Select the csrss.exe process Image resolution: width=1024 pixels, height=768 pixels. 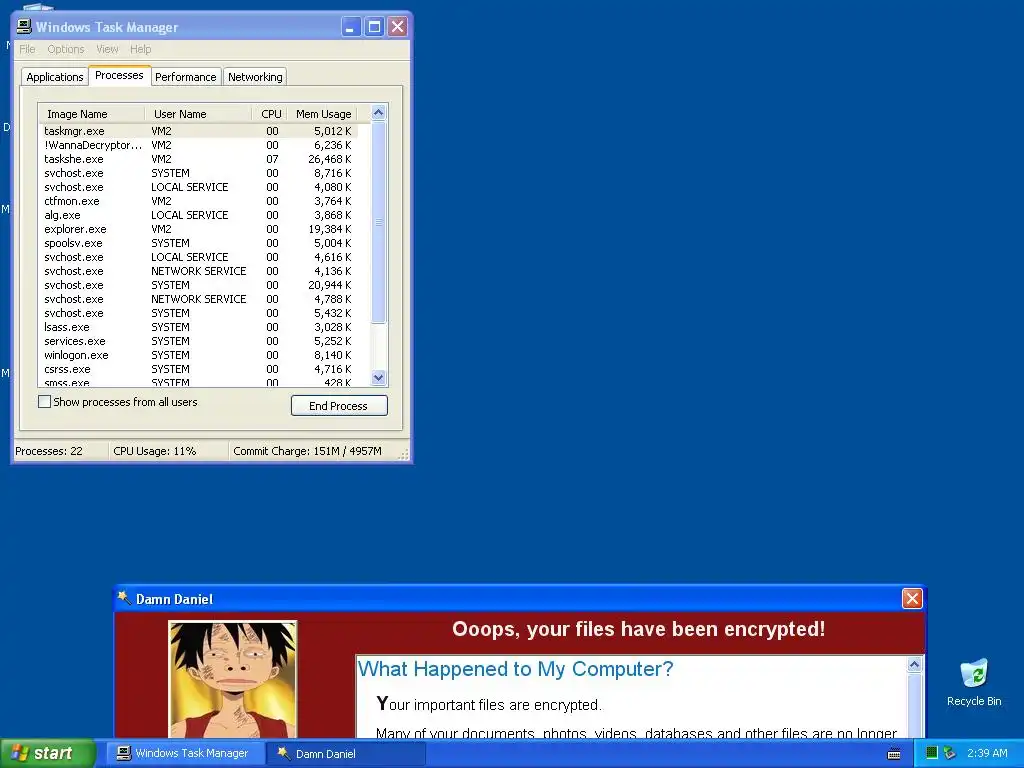199,369
